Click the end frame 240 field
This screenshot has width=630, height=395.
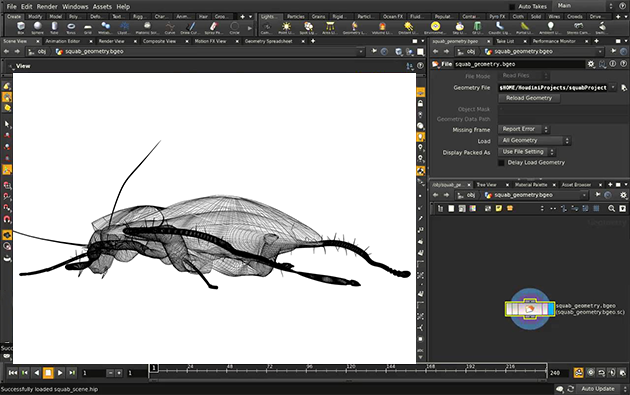pyautogui.click(x=558, y=373)
